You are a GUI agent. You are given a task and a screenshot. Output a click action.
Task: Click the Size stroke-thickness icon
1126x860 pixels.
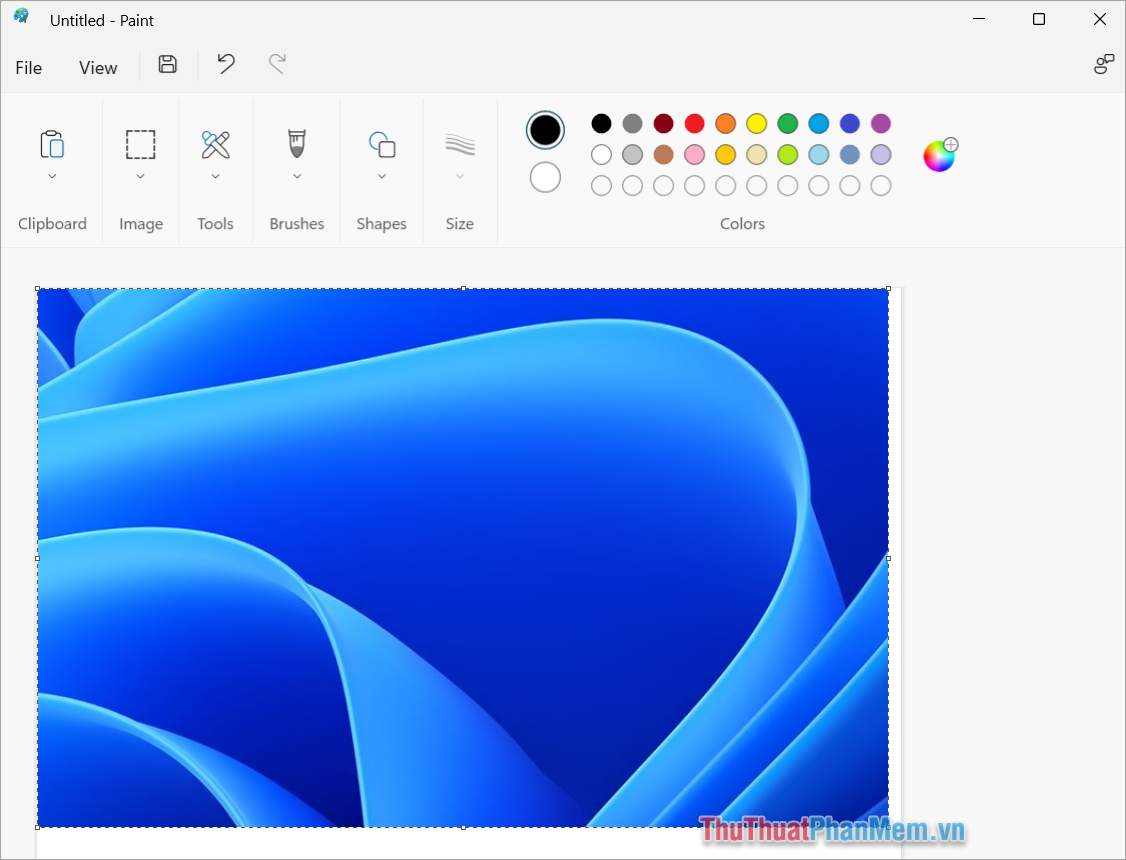(x=459, y=147)
